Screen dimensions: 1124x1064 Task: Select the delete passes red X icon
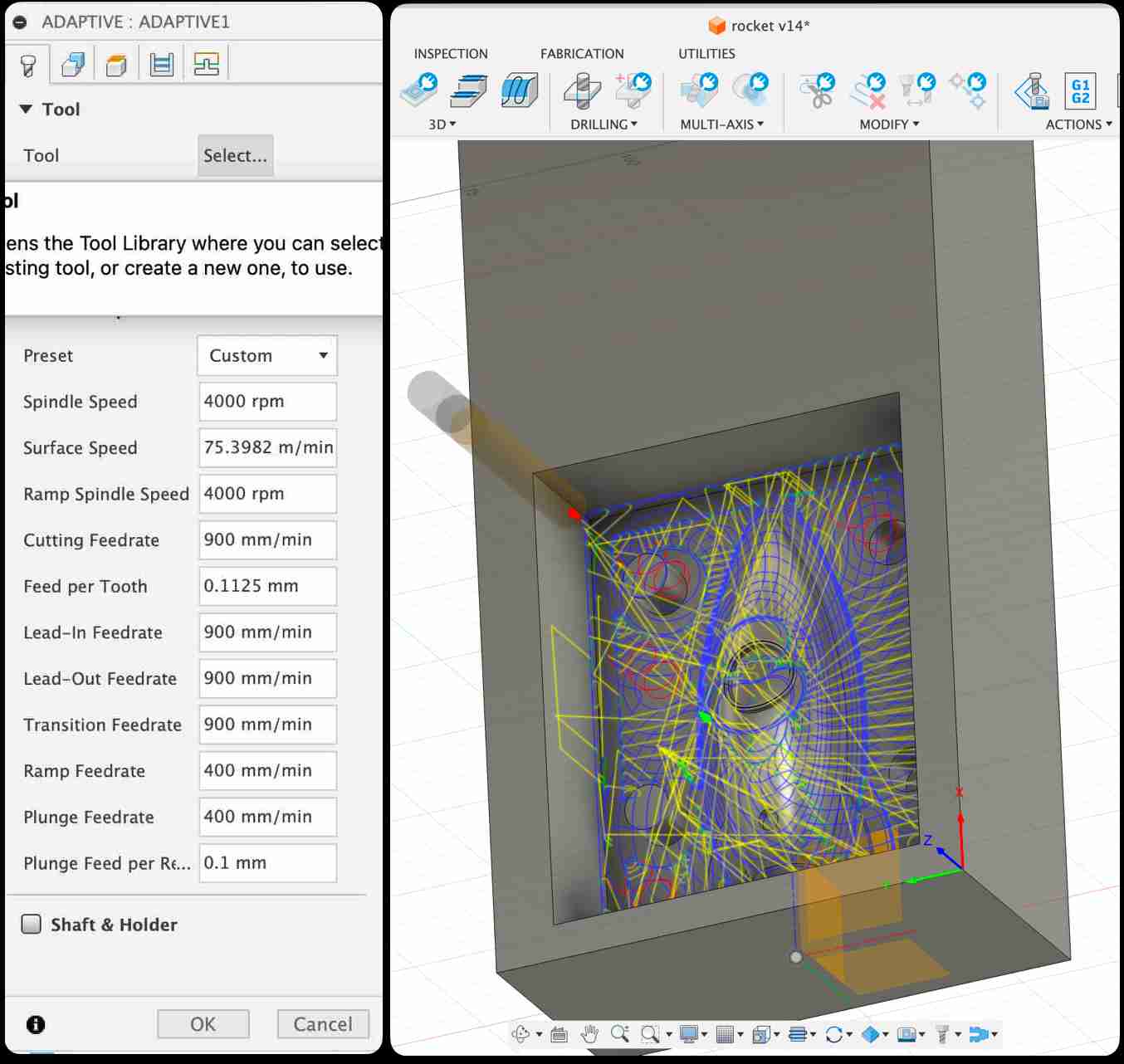click(868, 90)
